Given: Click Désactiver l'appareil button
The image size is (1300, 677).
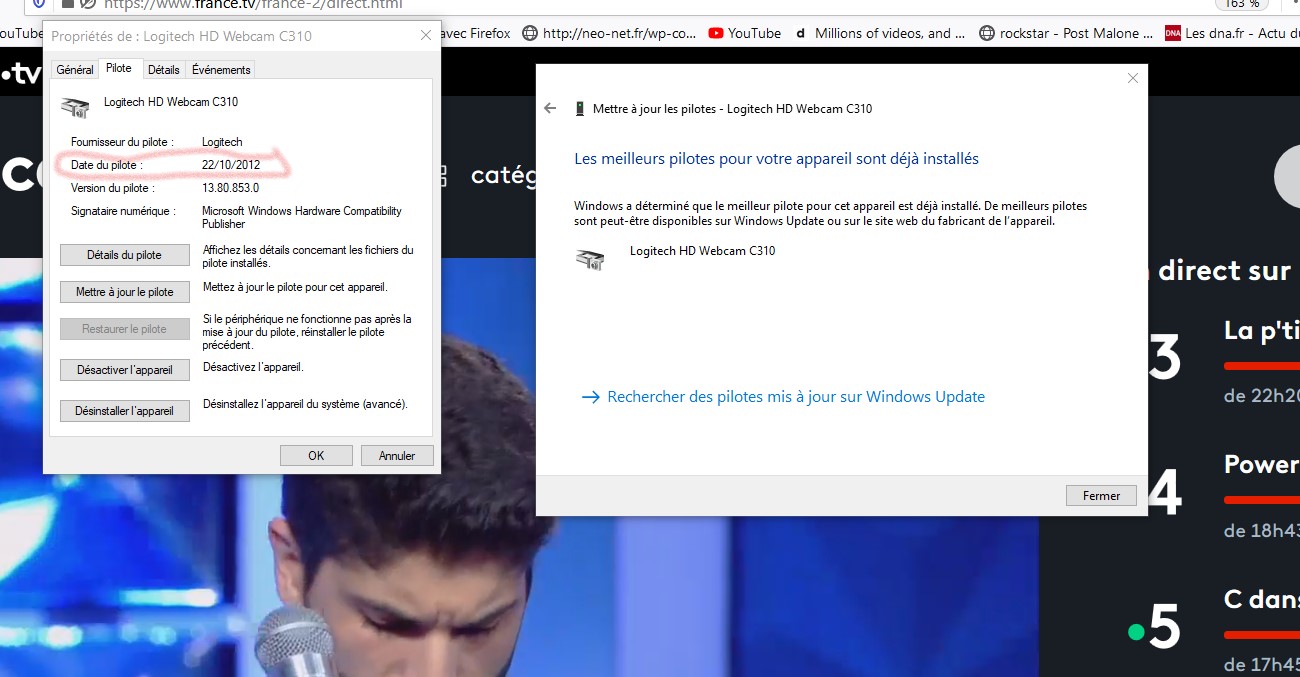Looking at the screenshot, I should [x=125, y=370].
